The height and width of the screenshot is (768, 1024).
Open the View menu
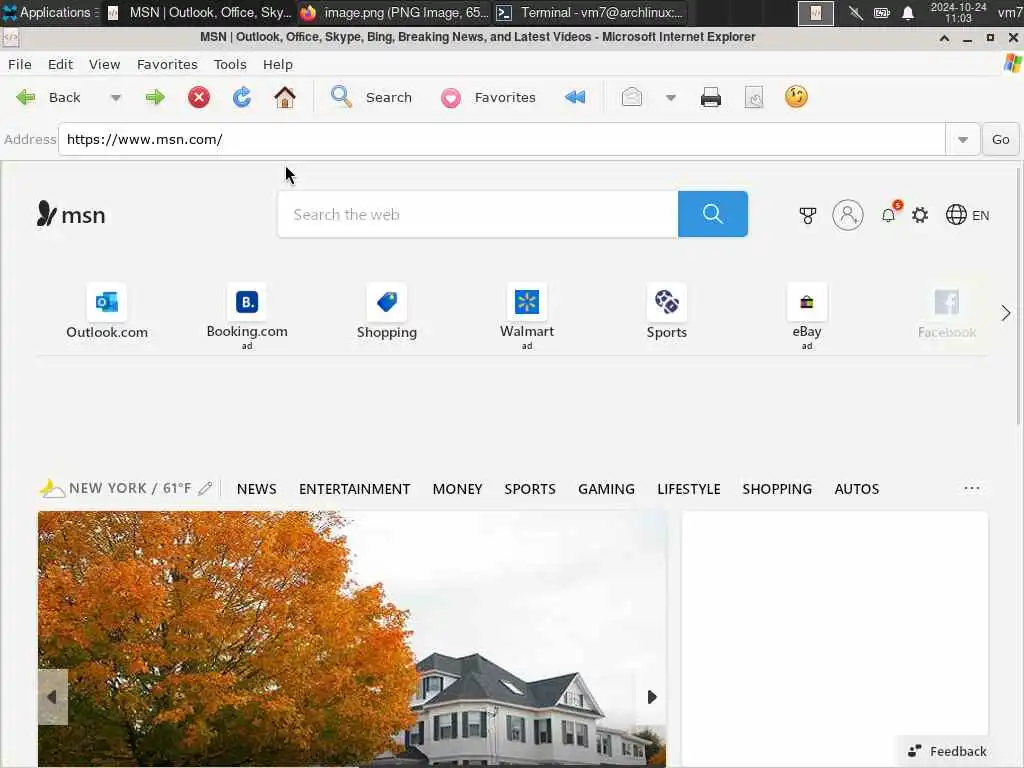(x=104, y=64)
